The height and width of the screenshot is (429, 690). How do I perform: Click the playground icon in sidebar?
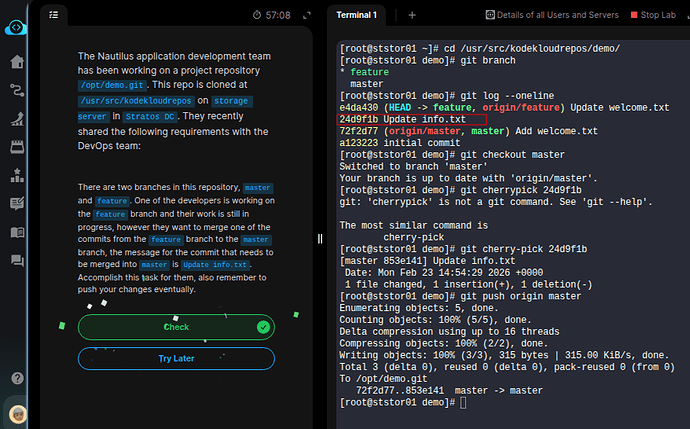[17, 118]
